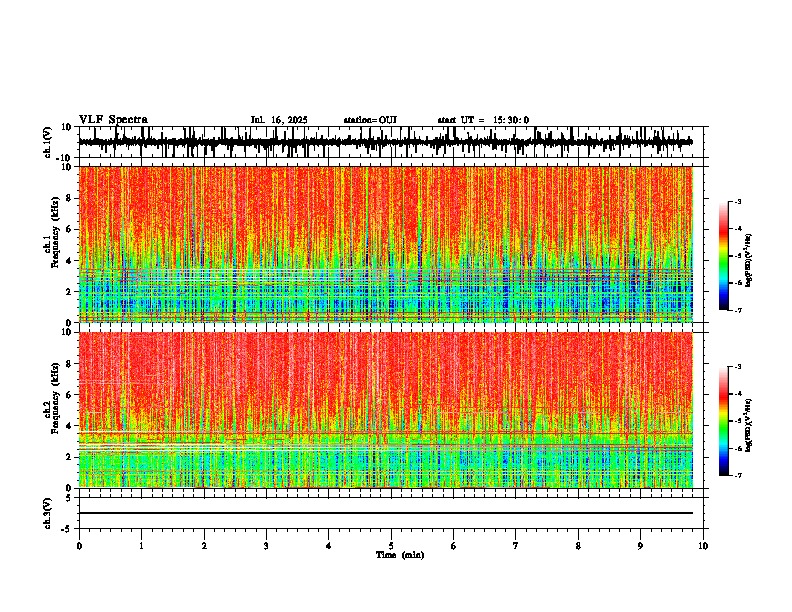This screenshot has height=612, width=792.
Task: Click the ch.3(V) axis label
Action: coord(48,513)
